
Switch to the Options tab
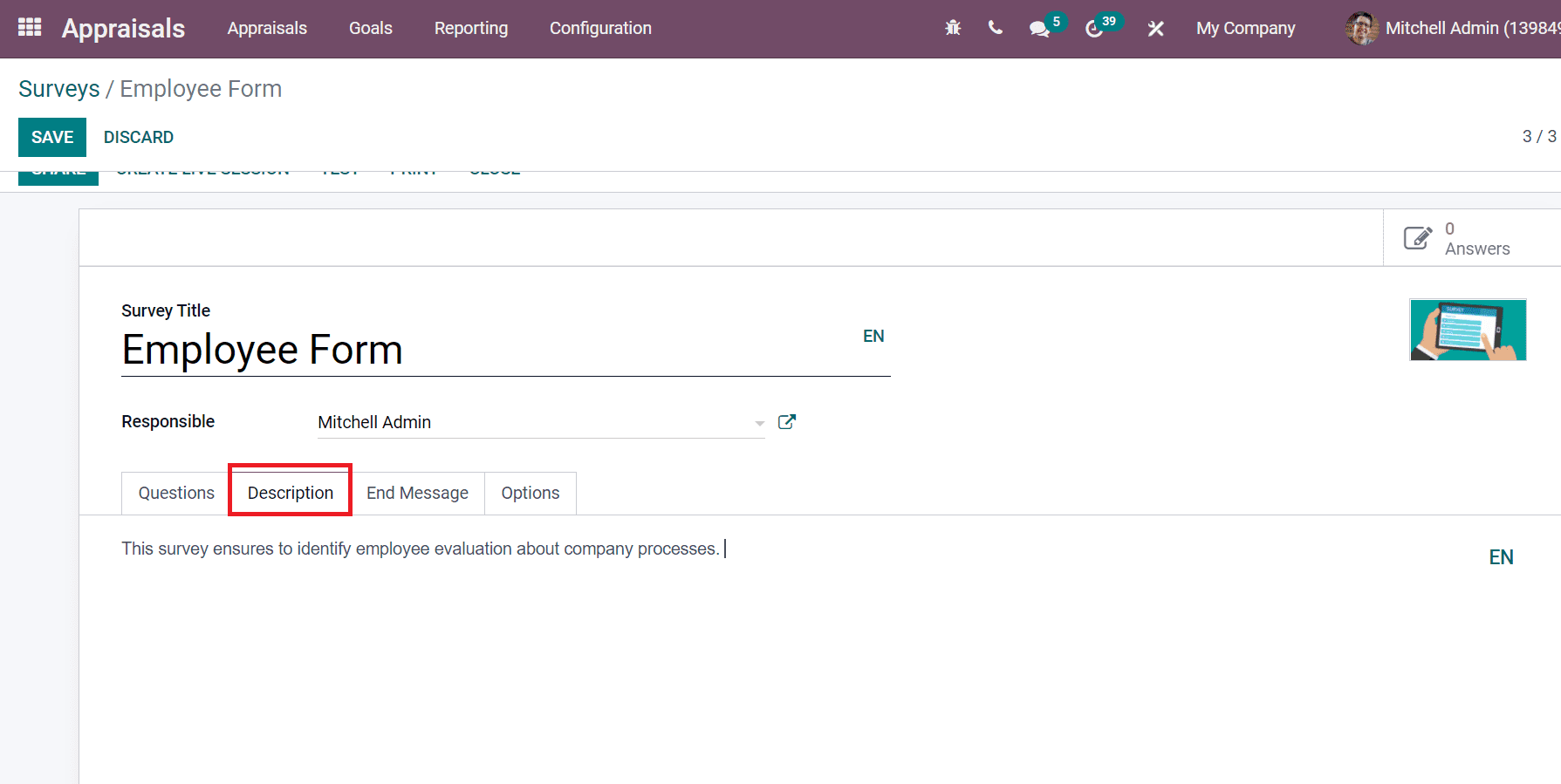[x=531, y=493]
